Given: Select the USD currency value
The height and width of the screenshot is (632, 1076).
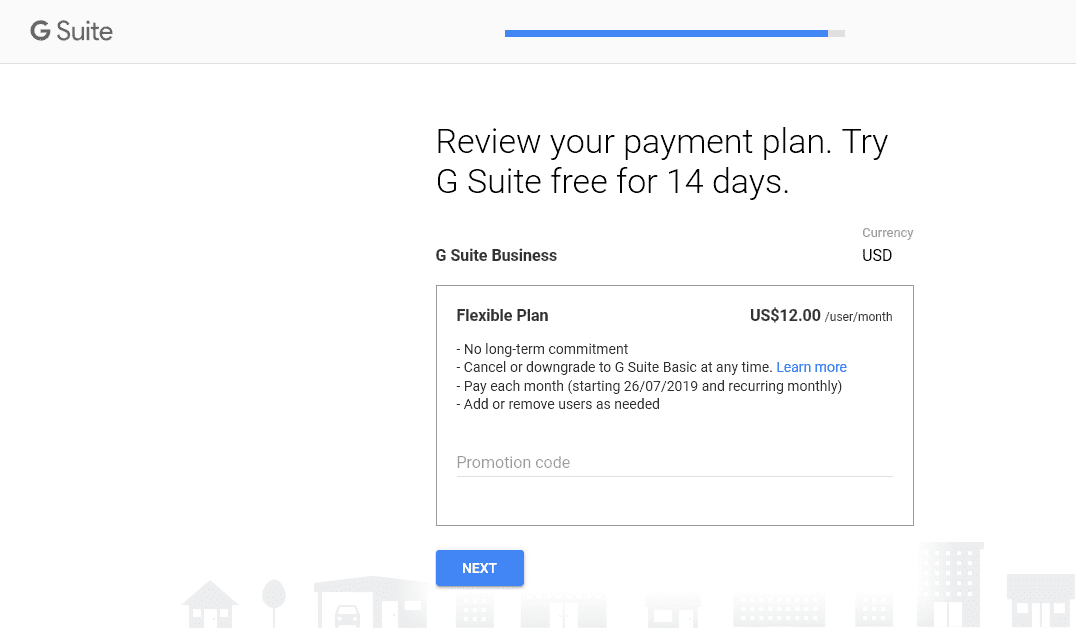Looking at the screenshot, I should tap(877, 255).
